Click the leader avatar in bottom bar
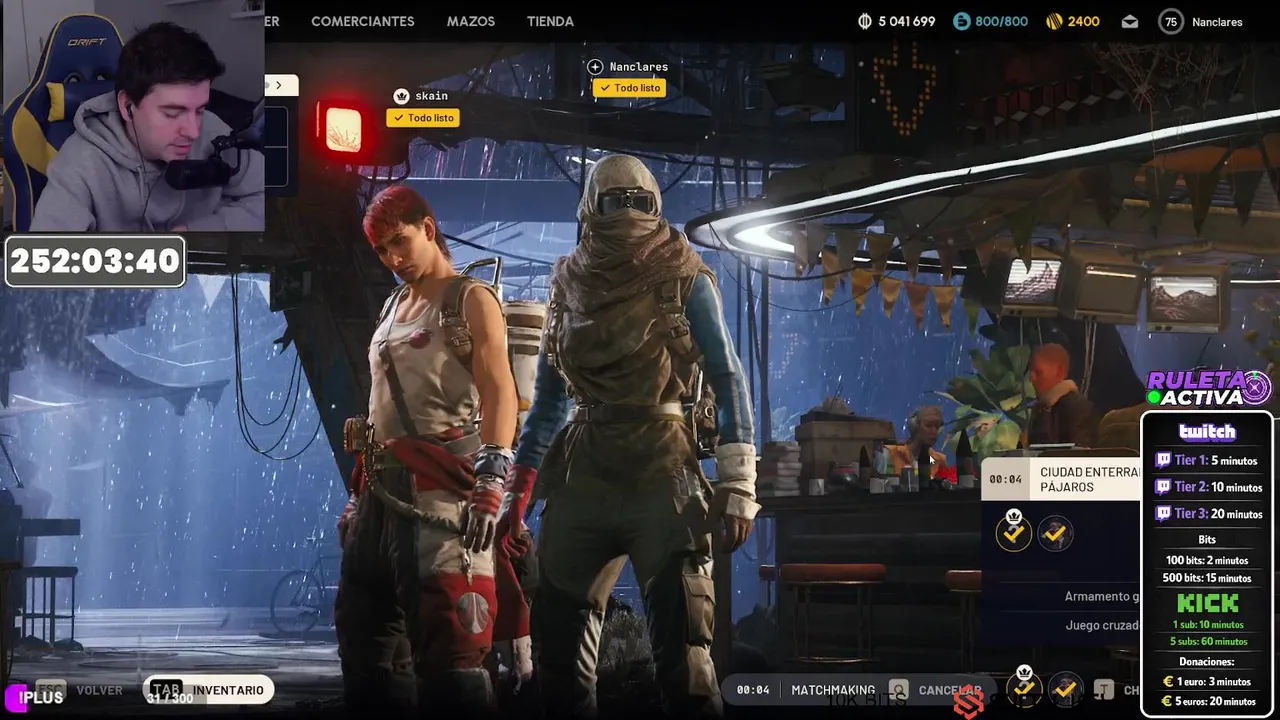 coord(1024,689)
